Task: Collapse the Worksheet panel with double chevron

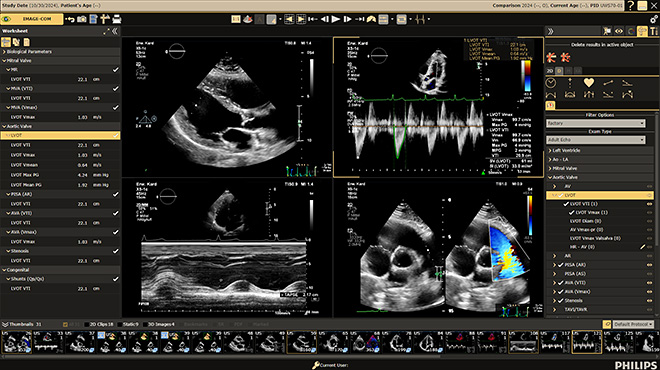Action: pos(115,31)
